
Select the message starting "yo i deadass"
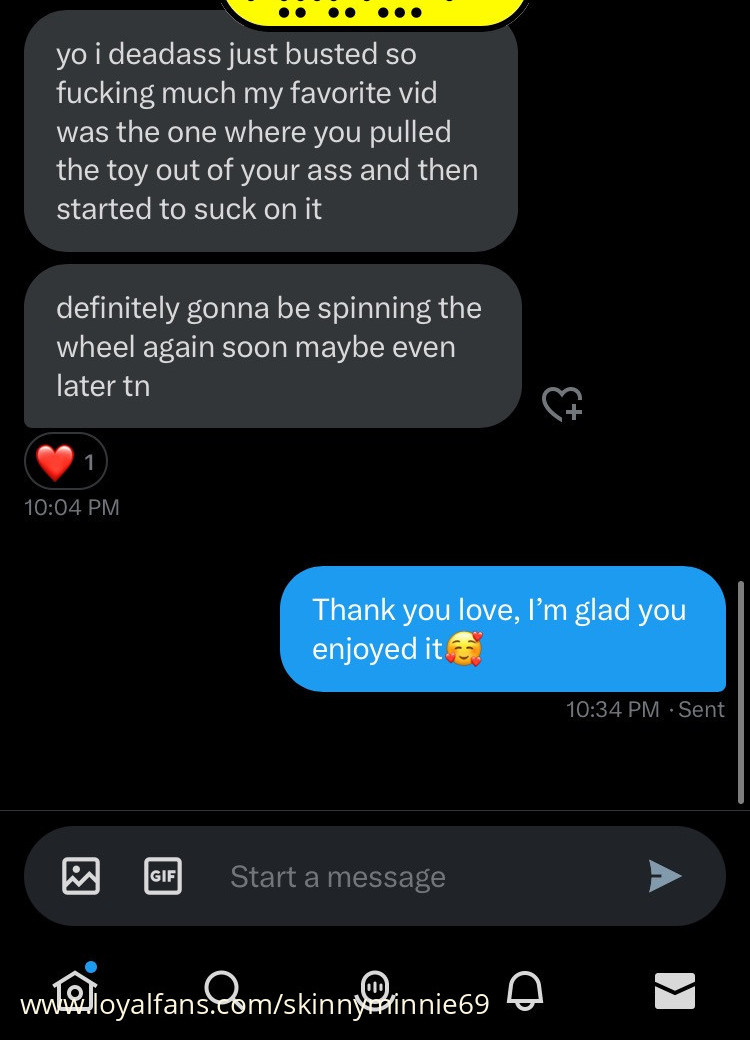pos(270,131)
